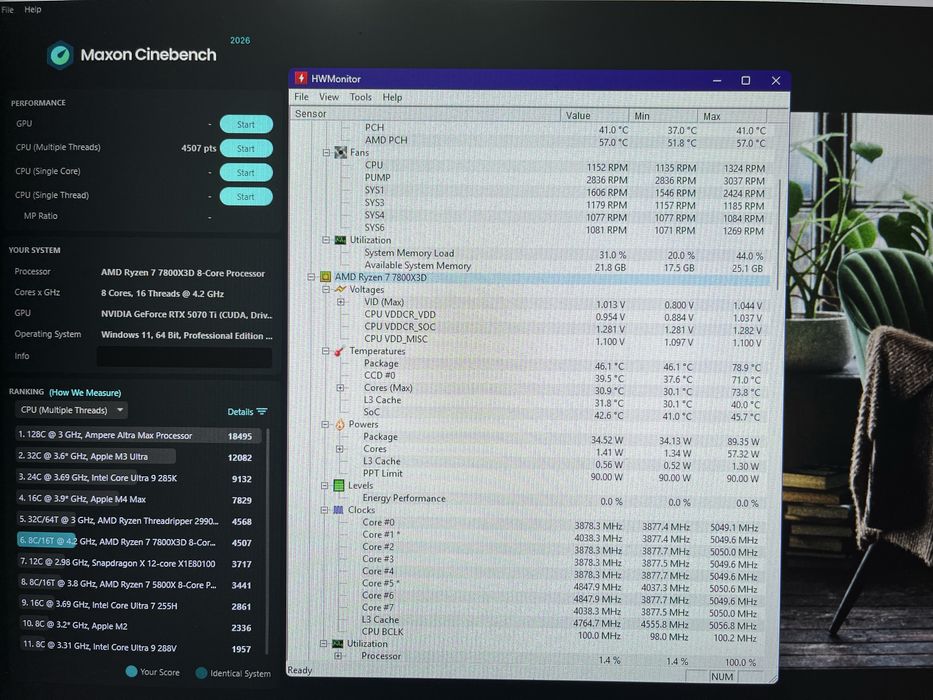Collapse the Temperatures branch
933x700 pixels.
point(325,351)
